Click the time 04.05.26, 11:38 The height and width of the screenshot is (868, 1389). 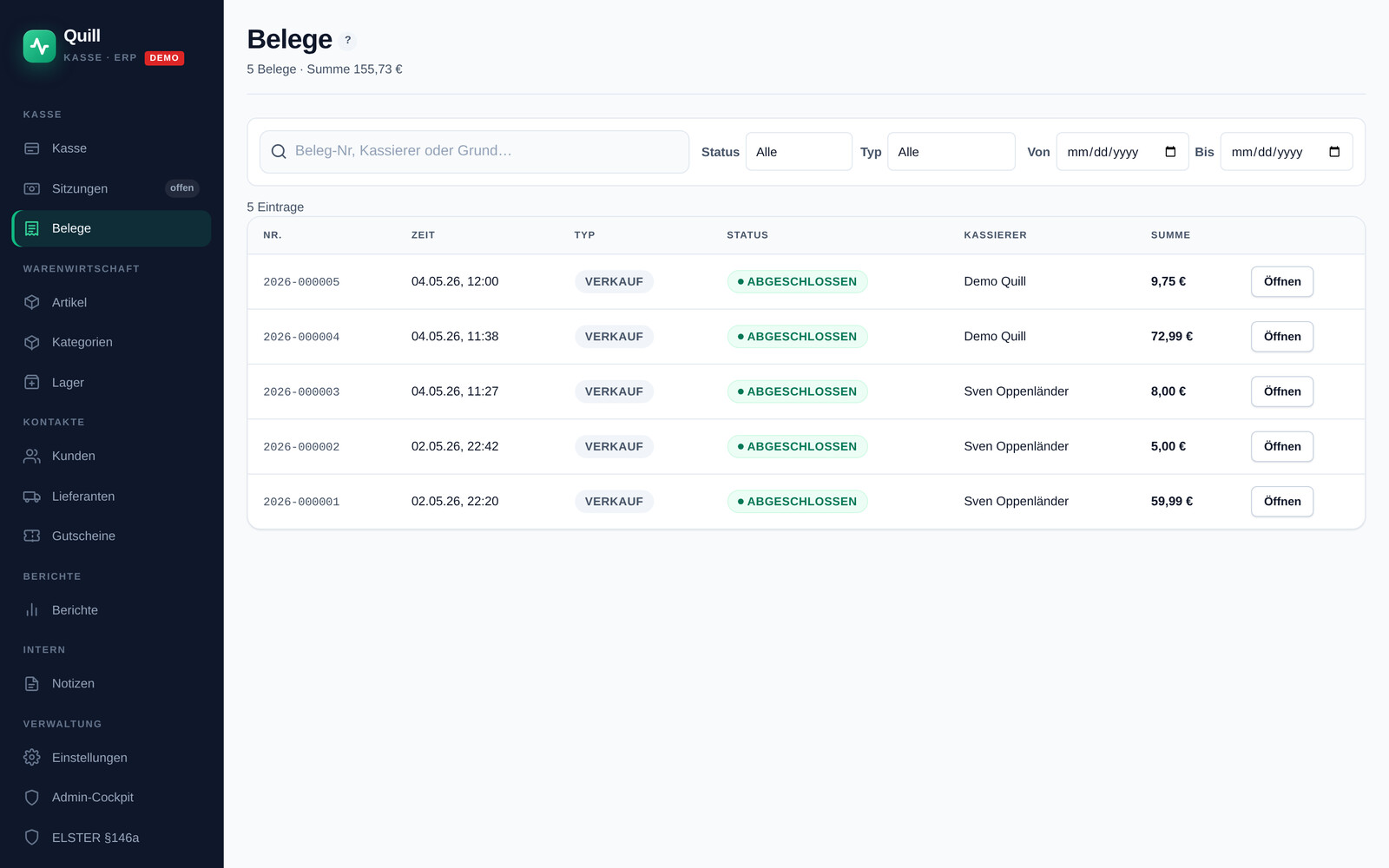coord(455,337)
